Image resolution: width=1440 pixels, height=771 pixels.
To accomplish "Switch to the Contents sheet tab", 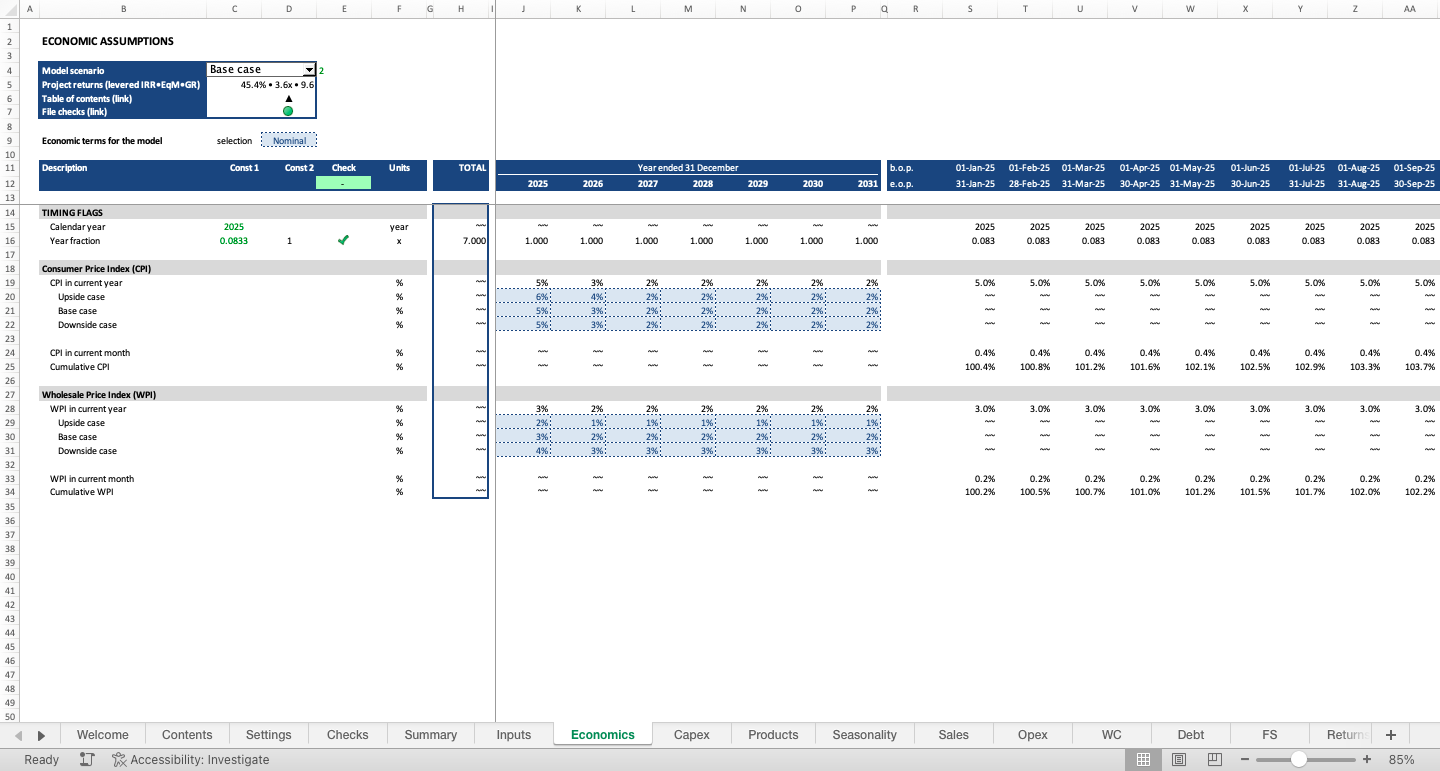I will (x=187, y=734).
